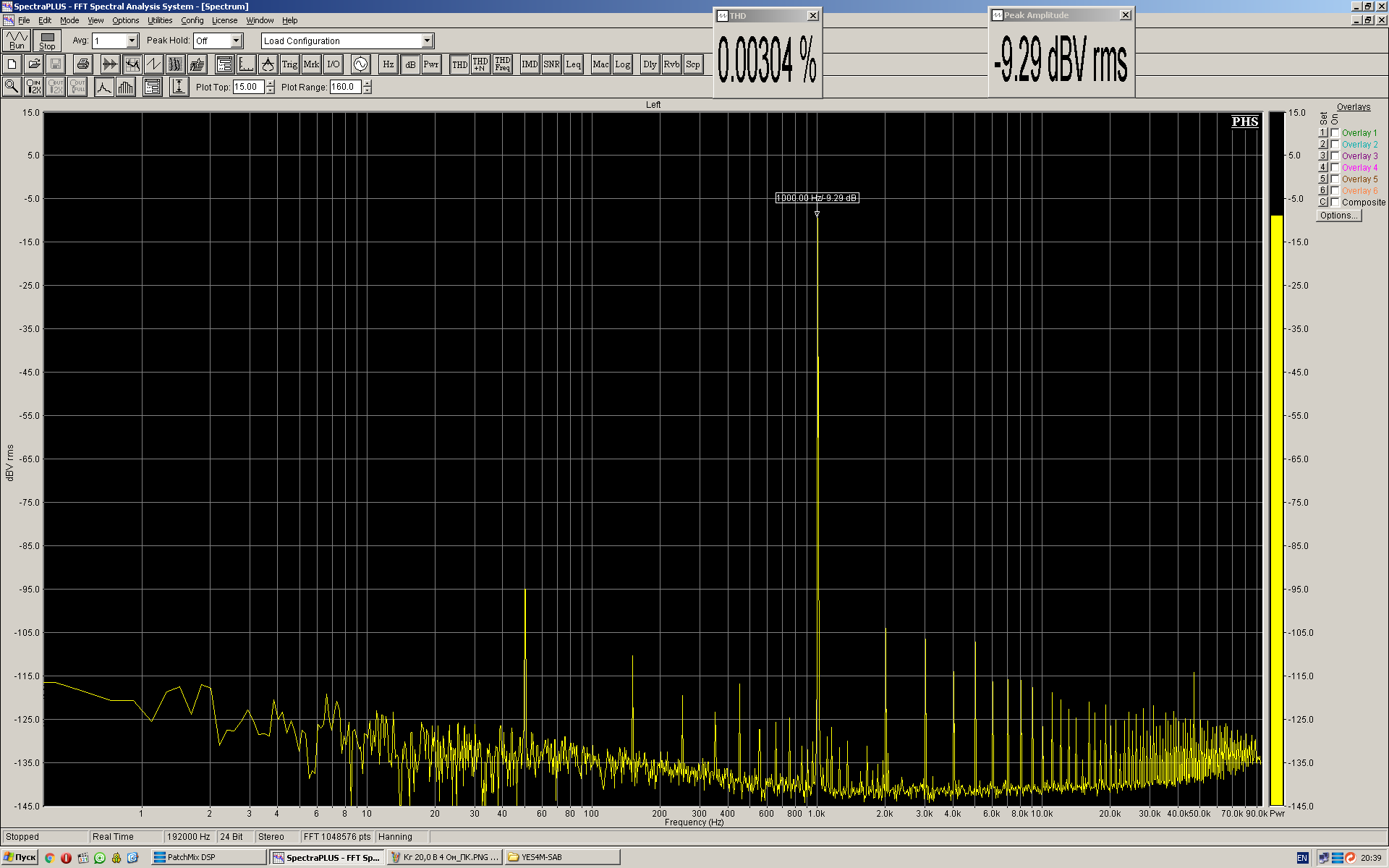Screen dimensions: 1389x868
Task: Increase Plot Top with up arrow
Action: click(x=271, y=83)
